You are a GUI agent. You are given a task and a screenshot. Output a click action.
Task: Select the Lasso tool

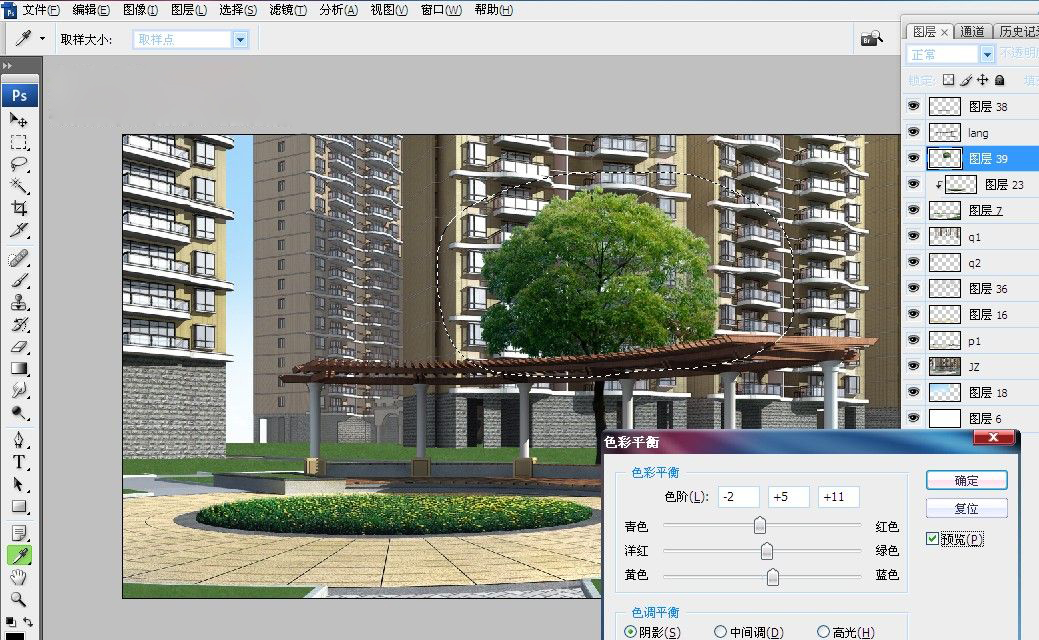coord(19,164)
